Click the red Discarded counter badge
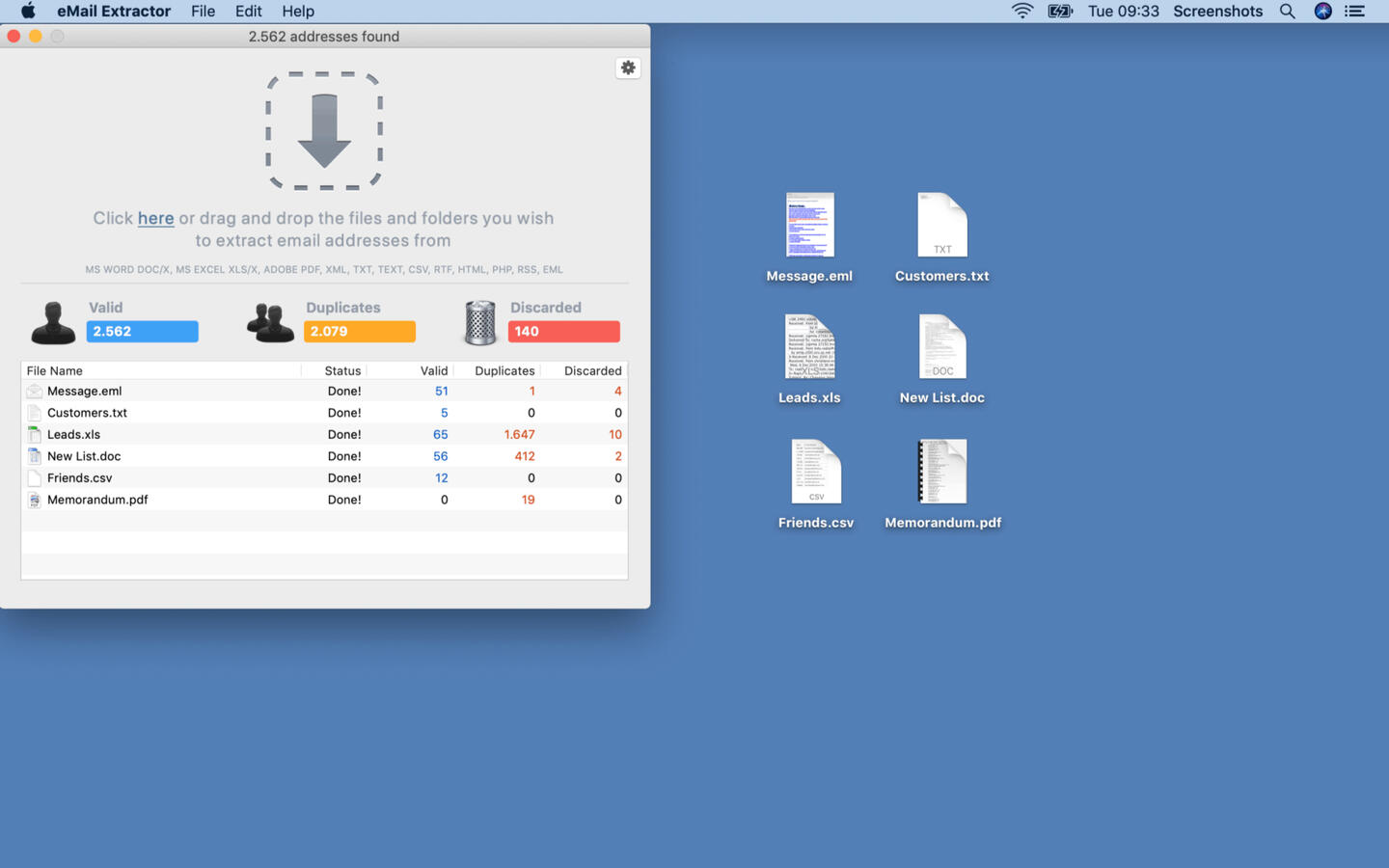The width and height of the screenshot is (1389, 868). coord(563,331)
